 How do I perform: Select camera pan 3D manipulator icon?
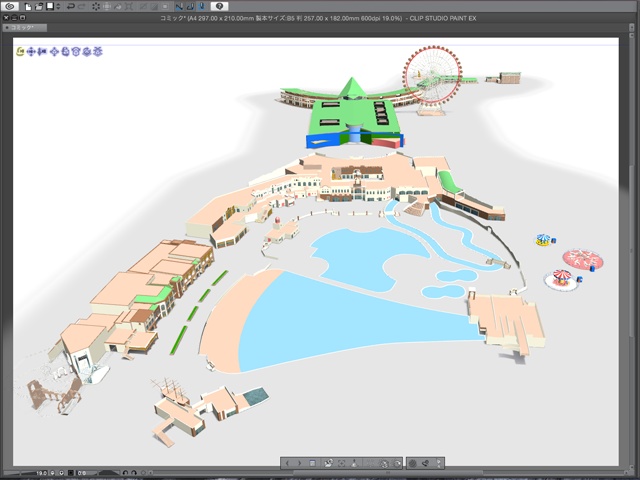click(x=31, y=51)
